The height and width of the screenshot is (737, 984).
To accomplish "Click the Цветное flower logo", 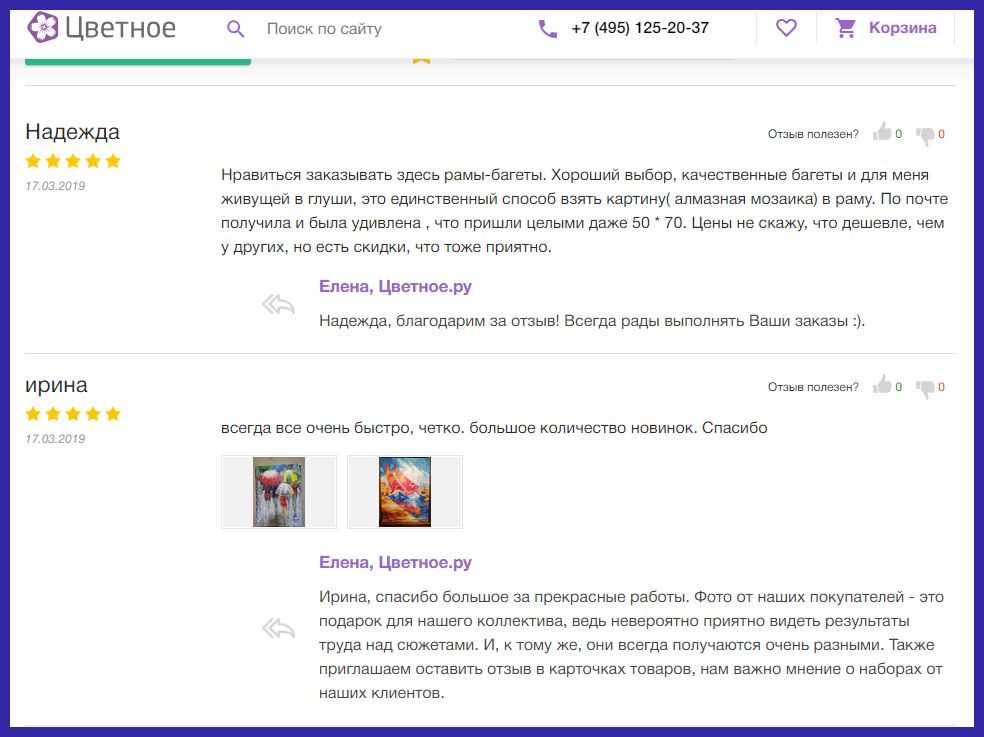I will click(43, 28).
